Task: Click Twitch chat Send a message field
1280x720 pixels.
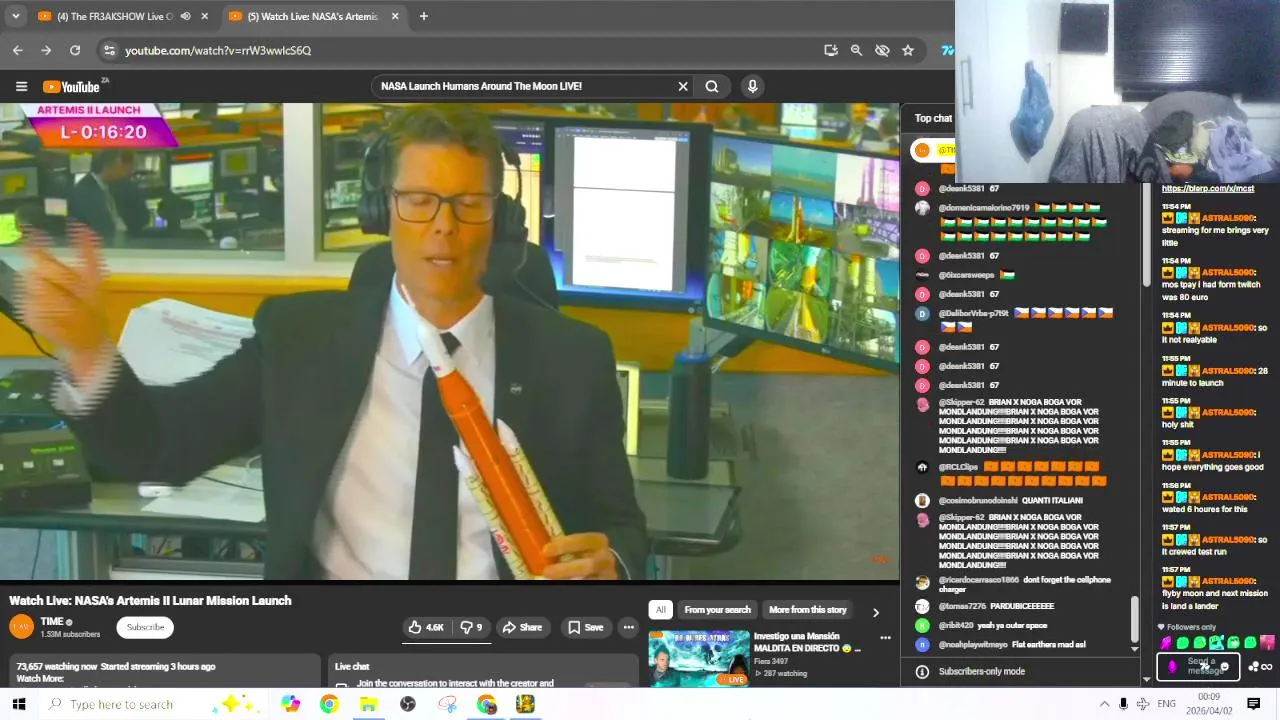Action: 1198,666
